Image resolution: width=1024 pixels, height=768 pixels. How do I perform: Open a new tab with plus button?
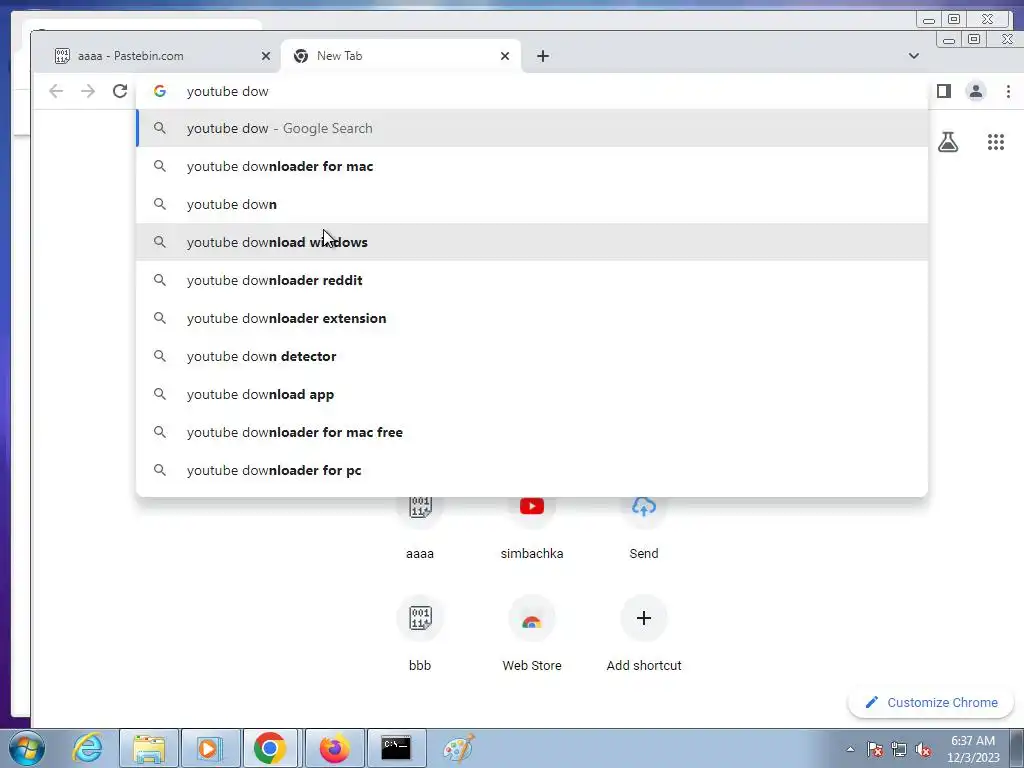click(543, 56)
